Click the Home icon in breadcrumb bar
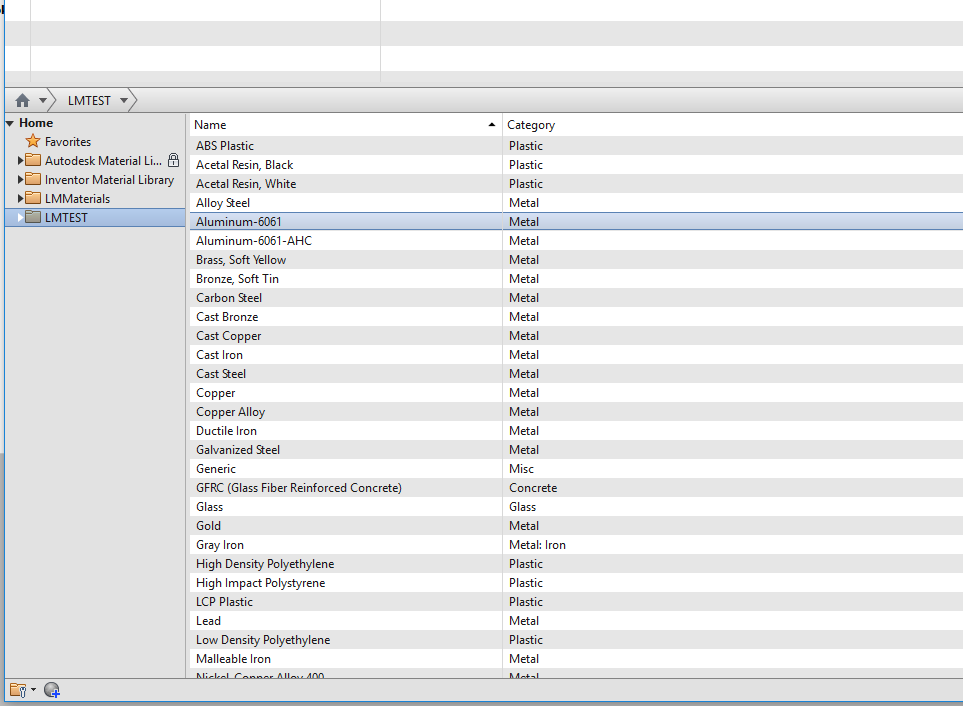 [23, 100]
